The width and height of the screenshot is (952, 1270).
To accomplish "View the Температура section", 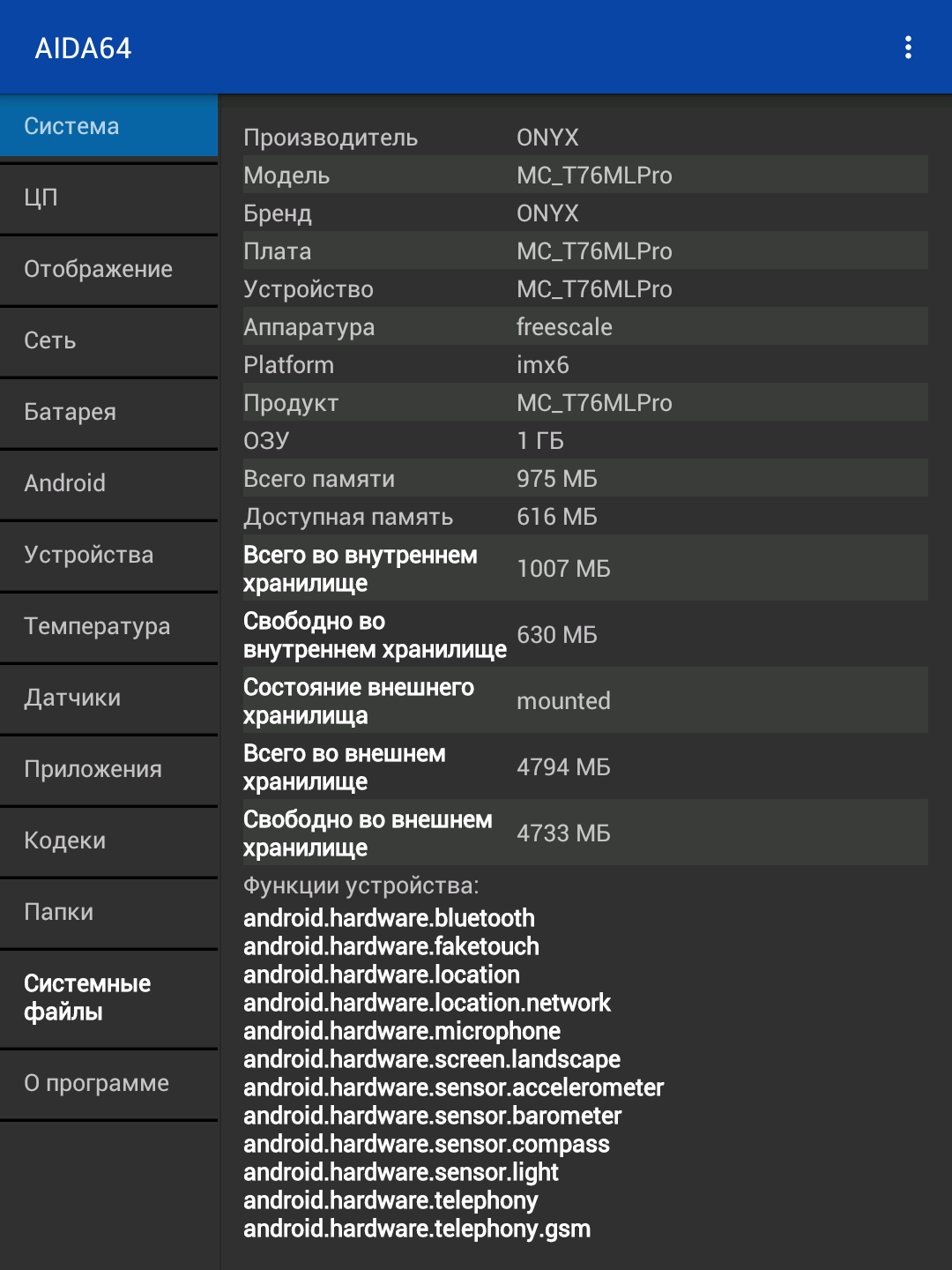I will (x=108, y=626).
